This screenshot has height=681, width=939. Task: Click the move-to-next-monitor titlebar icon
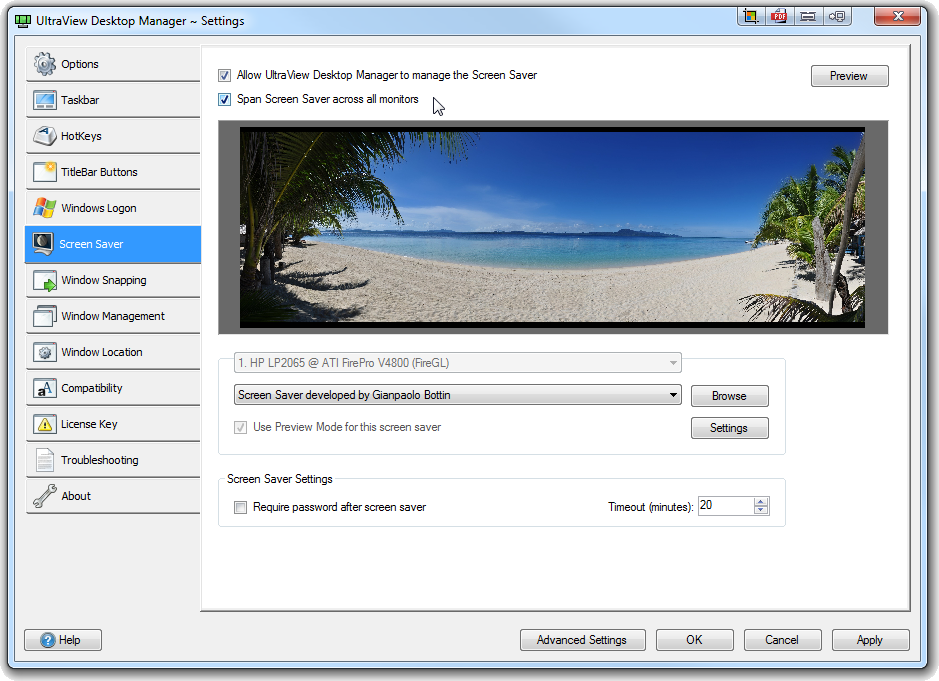(x=837, y=16)
